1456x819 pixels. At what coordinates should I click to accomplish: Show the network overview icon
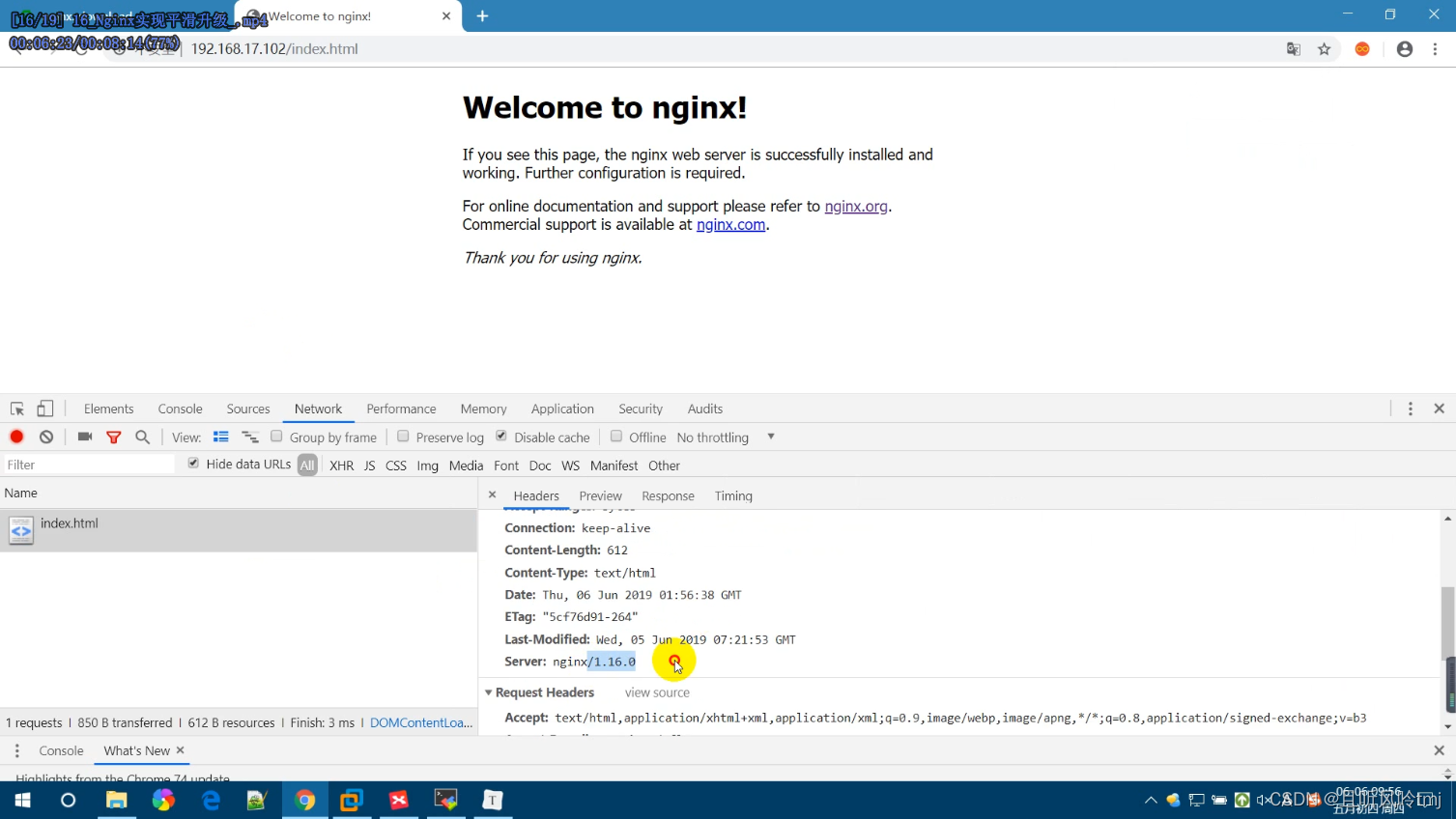point(250,437)
